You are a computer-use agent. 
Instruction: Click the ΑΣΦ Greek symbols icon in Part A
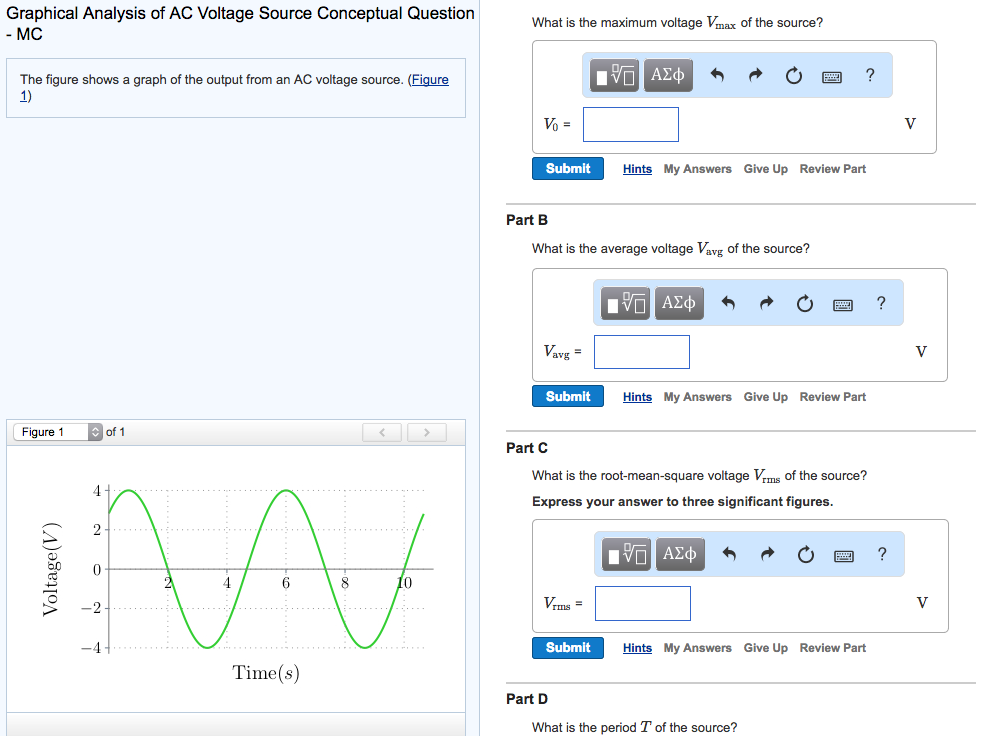click(x=667, y=74)
